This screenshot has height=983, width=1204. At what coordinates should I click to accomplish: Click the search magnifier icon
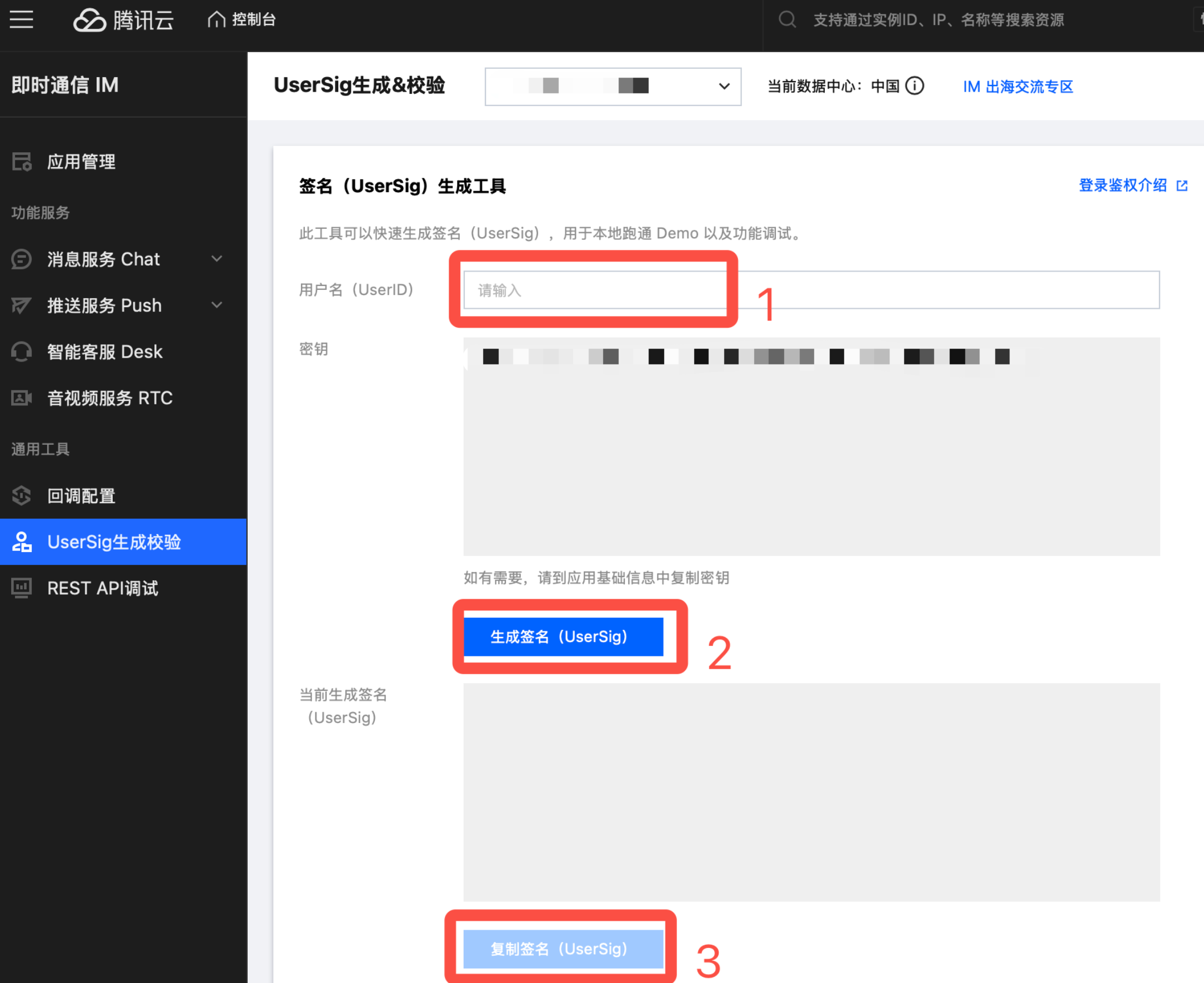click(787, 20)
